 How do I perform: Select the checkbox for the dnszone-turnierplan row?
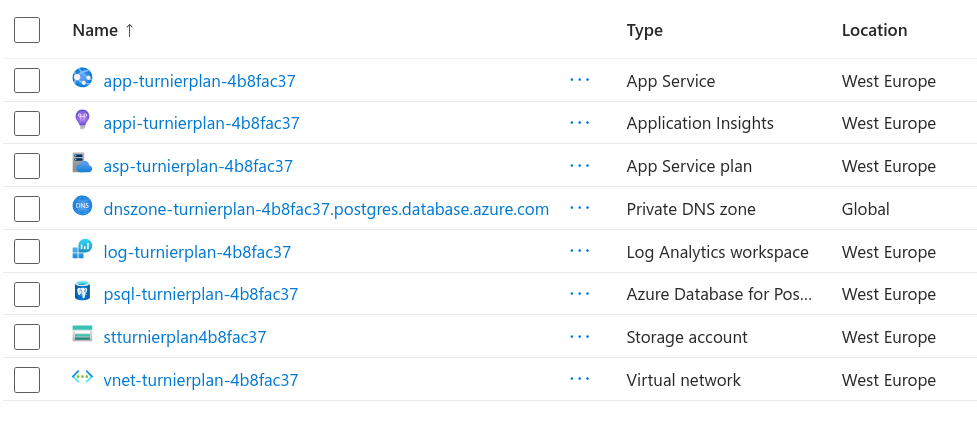tap(27, 208)
